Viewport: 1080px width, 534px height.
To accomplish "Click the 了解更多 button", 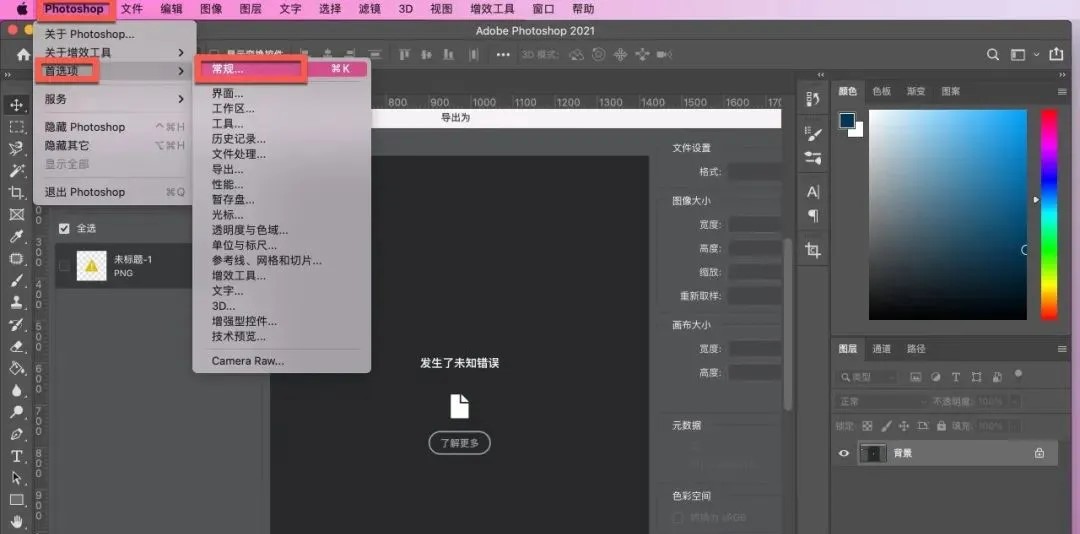I will 459,443.
